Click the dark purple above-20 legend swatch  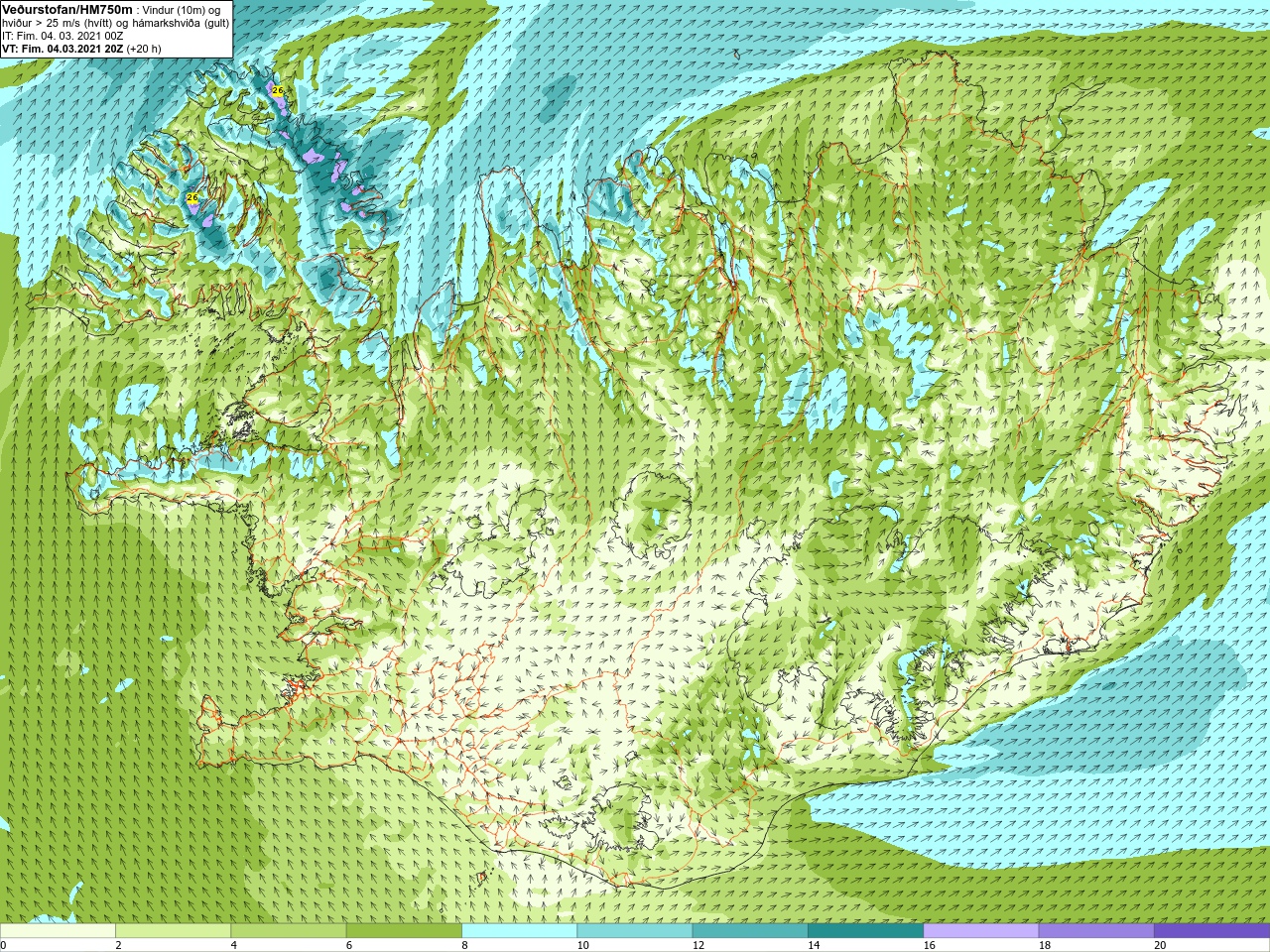[x=1211, y=931]
